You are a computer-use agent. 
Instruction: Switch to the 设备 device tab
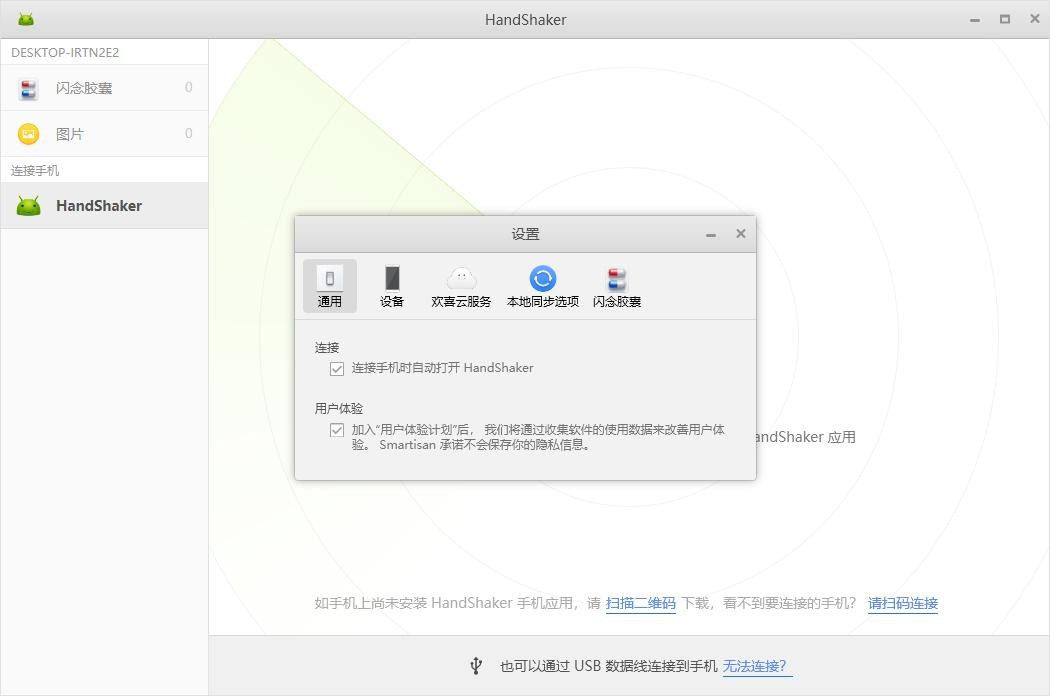[392, 286]
